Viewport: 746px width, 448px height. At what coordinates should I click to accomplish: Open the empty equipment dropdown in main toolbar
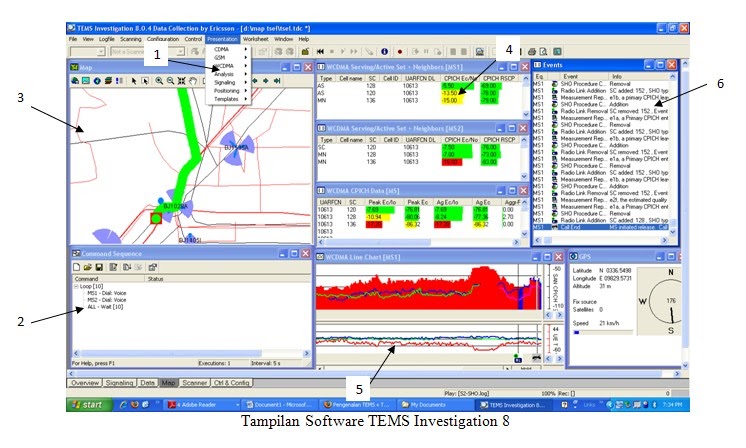point(101,51)
